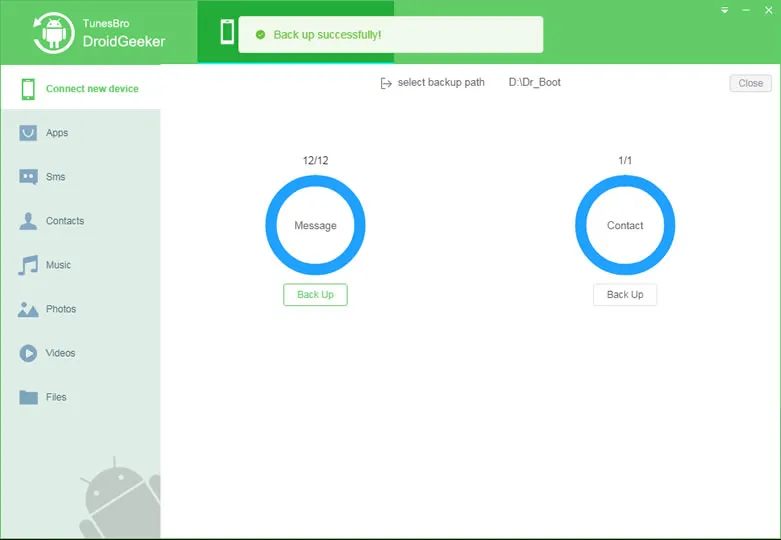This screenshot has height=540, width=781.
Task: Click the Message progress ring
Action: 315,226
